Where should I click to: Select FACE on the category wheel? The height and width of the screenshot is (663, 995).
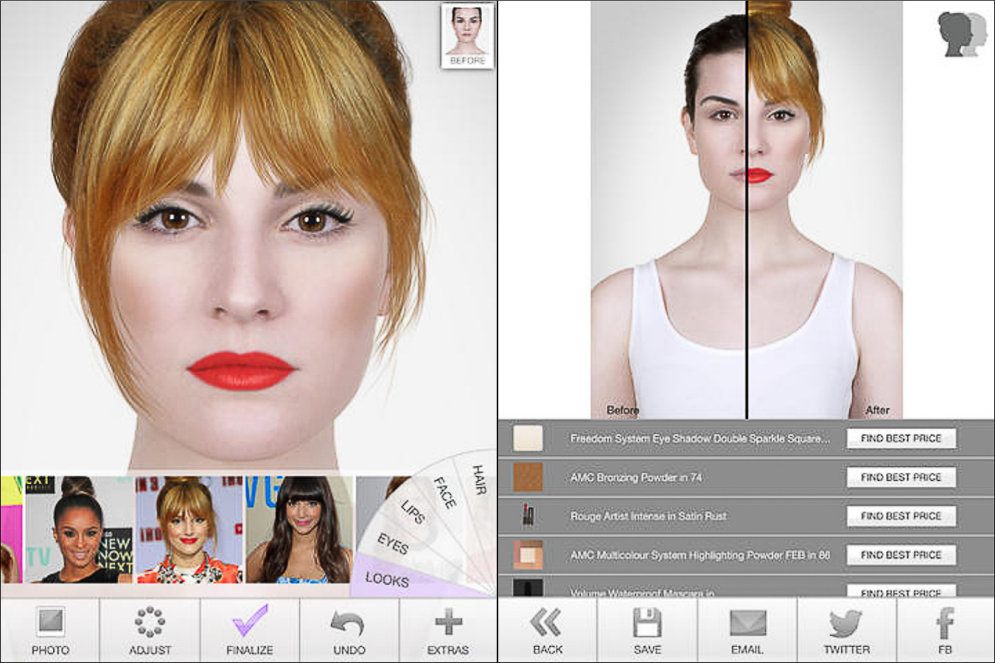point(444,493)
